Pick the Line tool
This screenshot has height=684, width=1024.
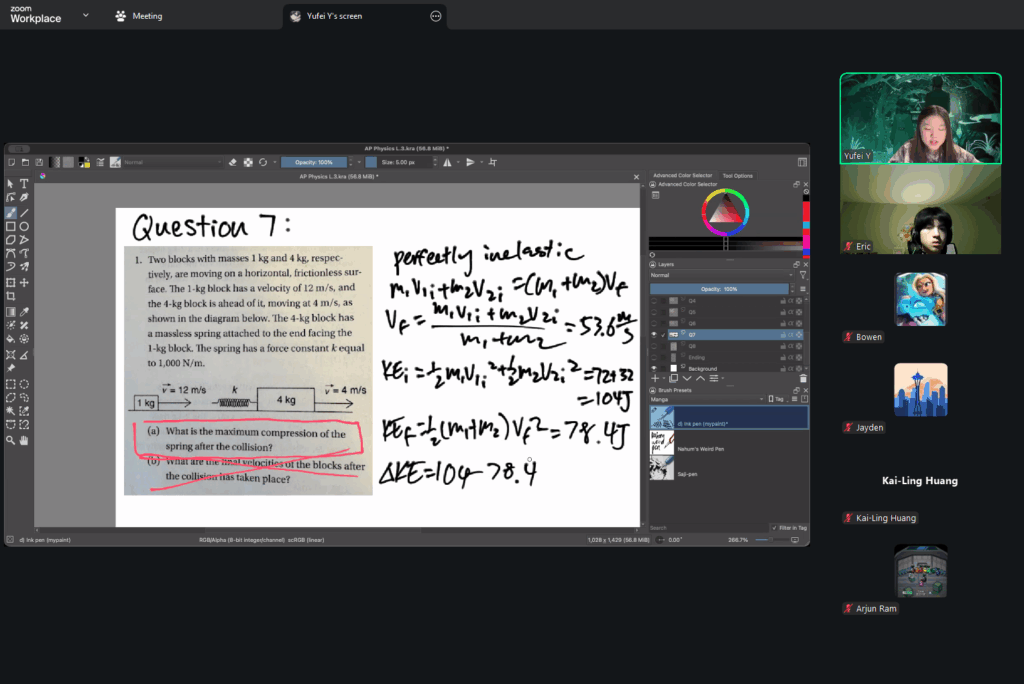click(x=24, y=213)
